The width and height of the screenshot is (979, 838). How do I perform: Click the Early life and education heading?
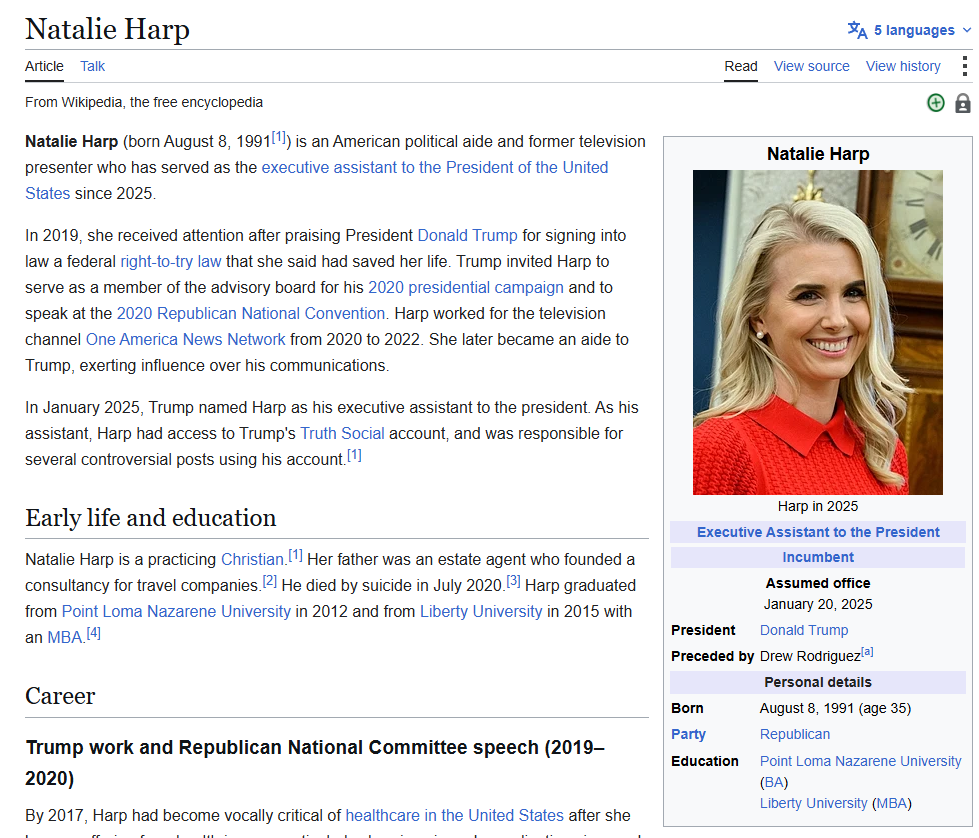150,518
